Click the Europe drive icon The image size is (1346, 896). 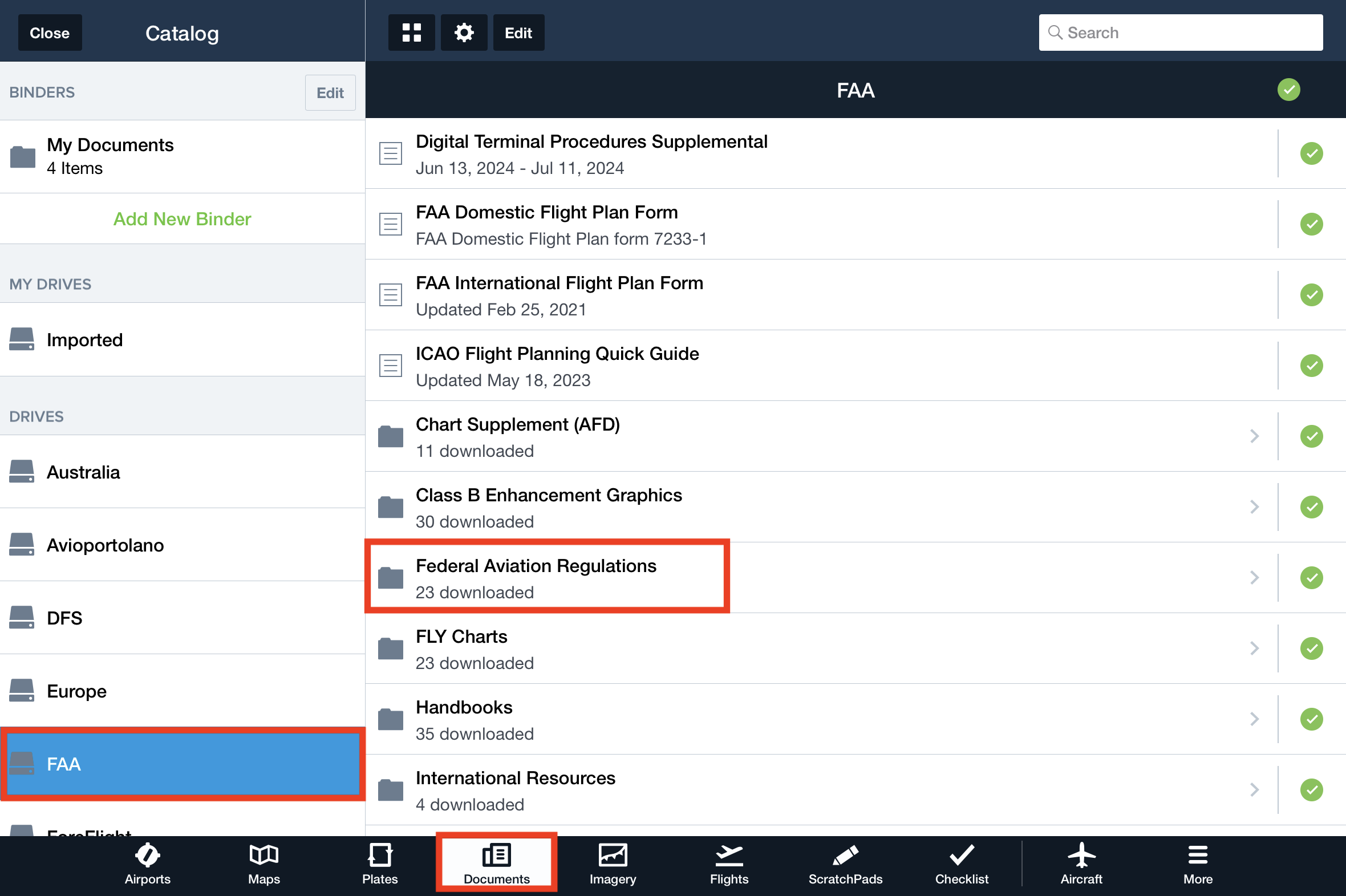[22, 691]
